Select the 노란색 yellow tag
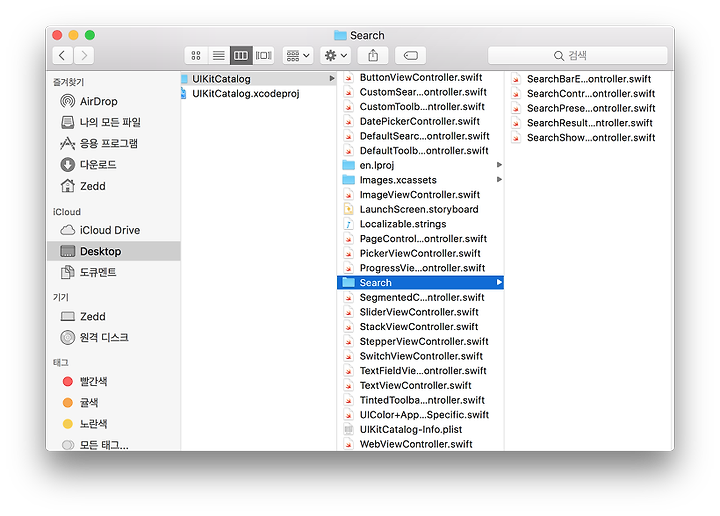 point(113,424)
